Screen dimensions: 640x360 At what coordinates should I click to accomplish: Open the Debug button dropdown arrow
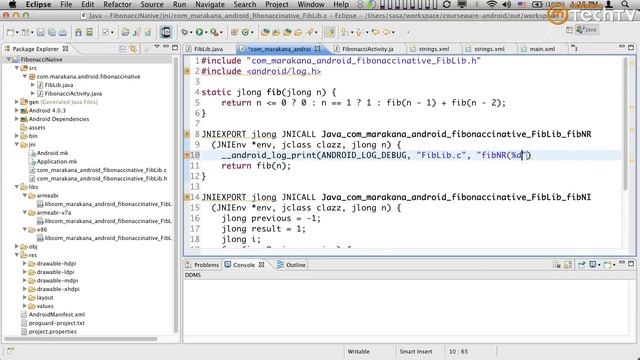coord(191,33)
